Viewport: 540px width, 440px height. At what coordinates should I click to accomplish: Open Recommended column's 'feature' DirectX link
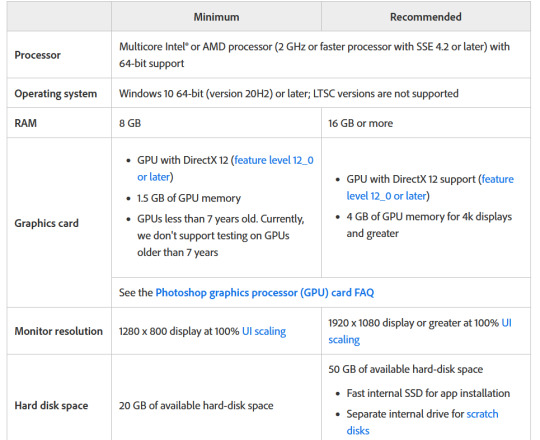click(x=497, y=179)
